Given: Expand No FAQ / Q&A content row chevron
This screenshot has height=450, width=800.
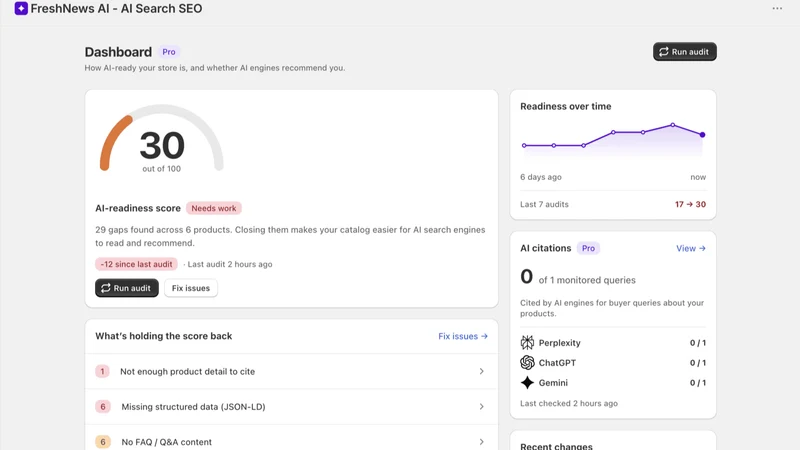Looking at the screenshot, I should [481, 442].
